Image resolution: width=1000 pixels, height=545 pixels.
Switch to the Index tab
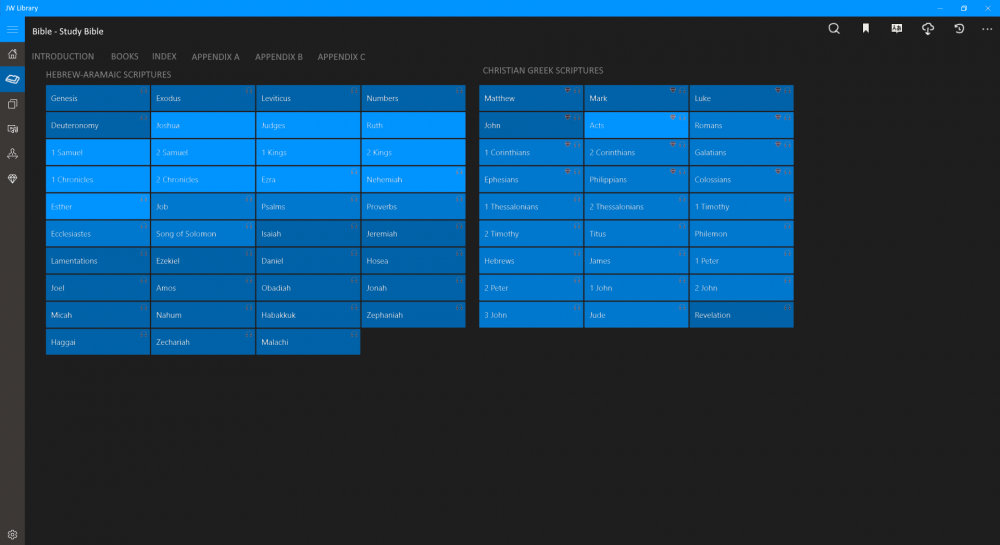point(164,57)
